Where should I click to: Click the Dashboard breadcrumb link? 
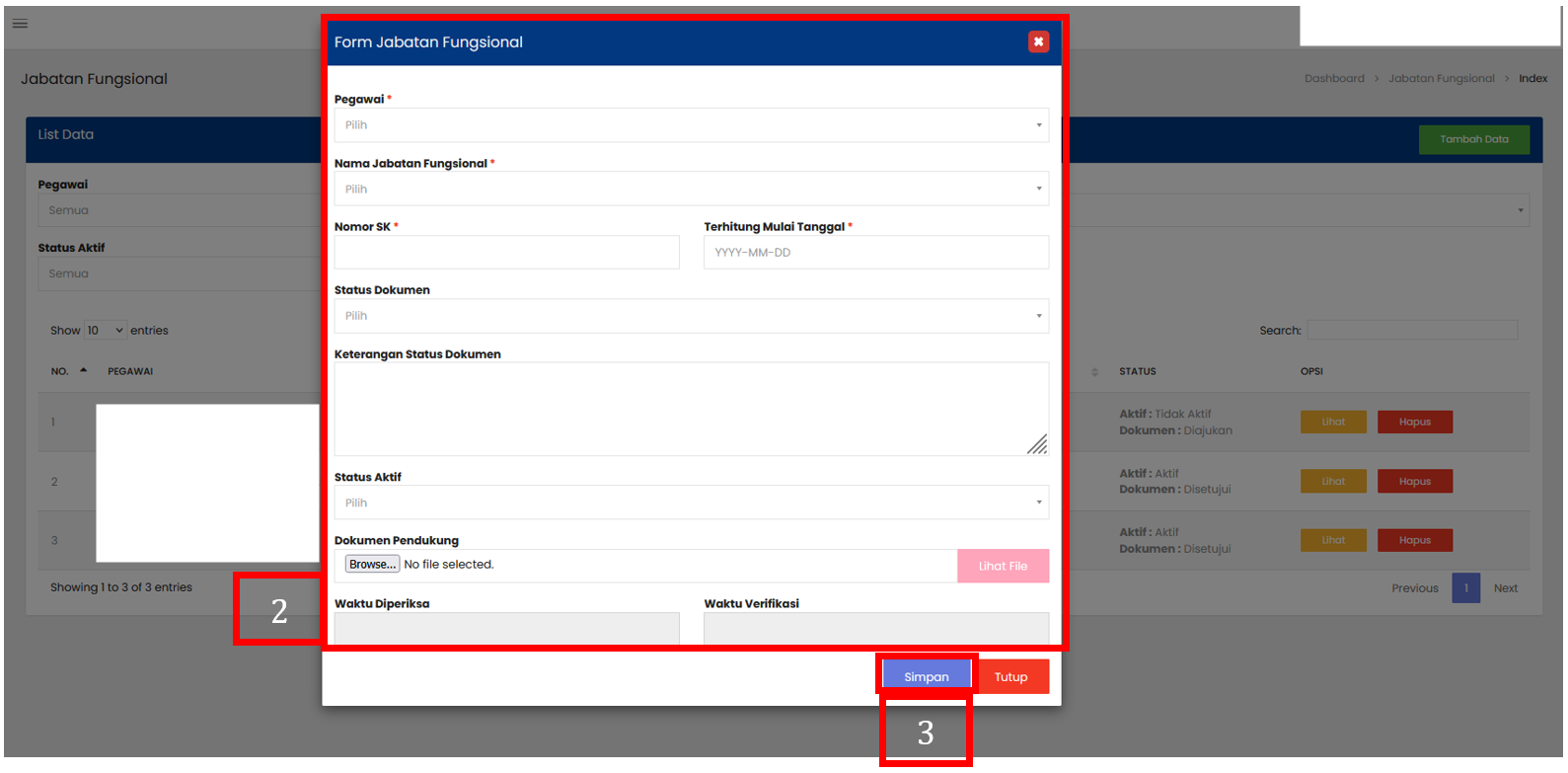[1334, 79]
